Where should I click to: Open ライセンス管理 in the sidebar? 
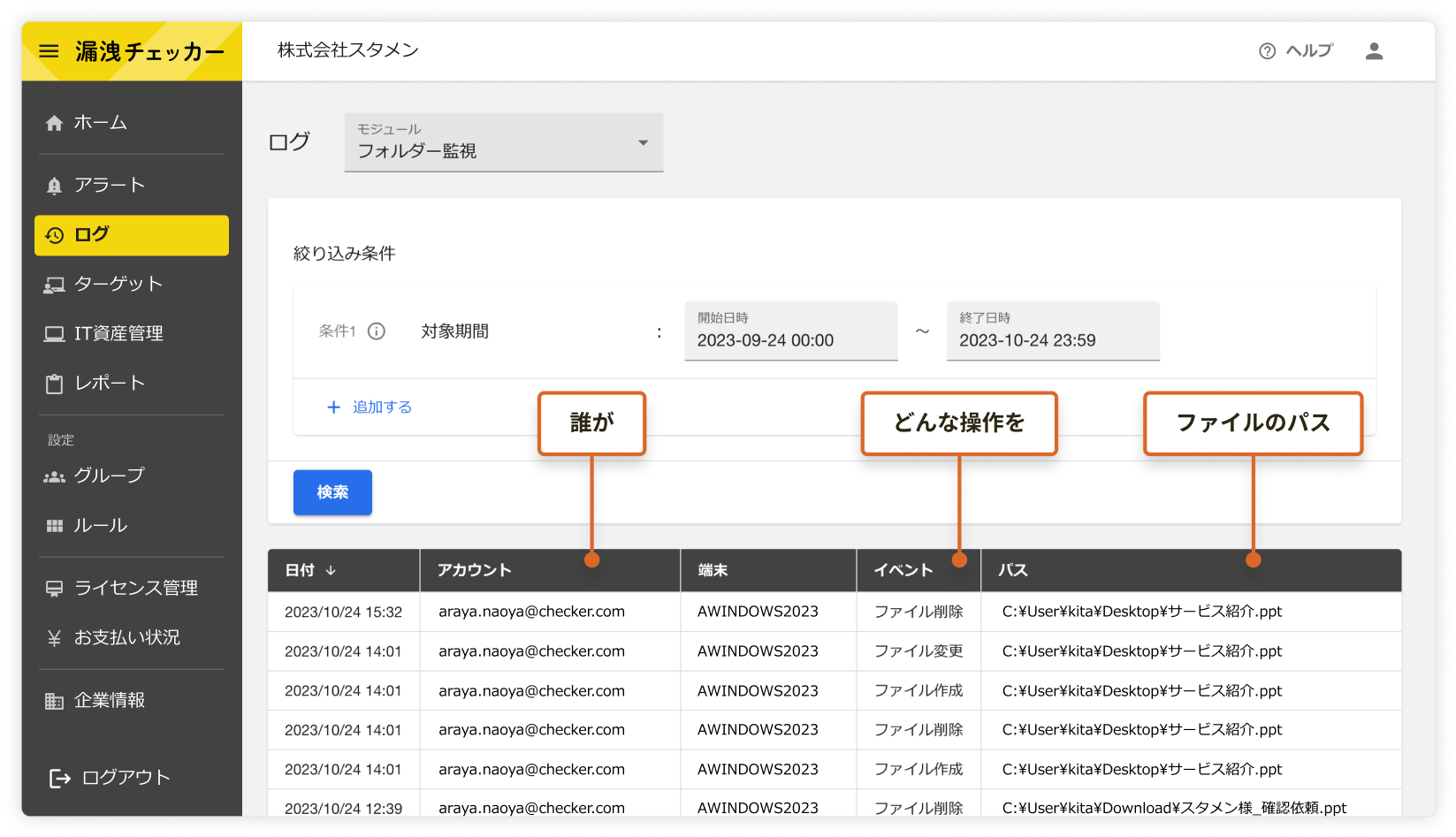coord(132,589)
